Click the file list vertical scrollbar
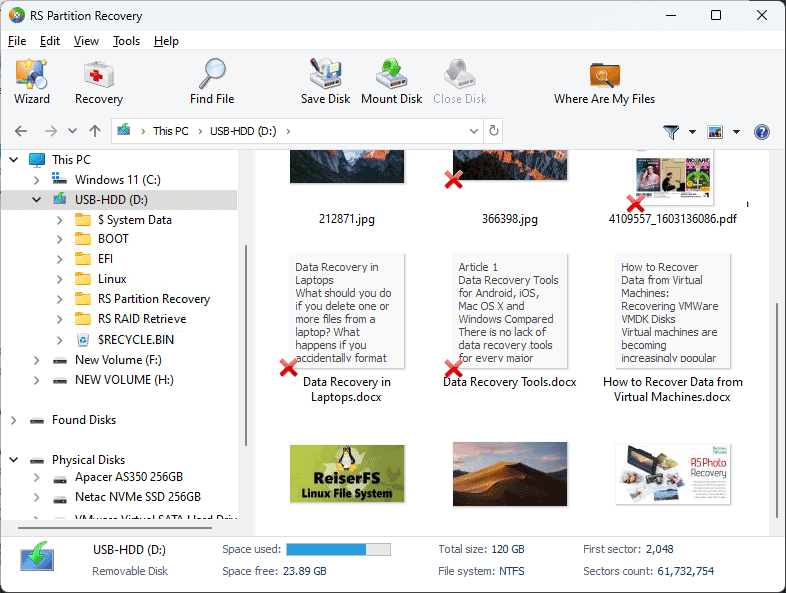The image size is (786, 593). pos(777,411)
